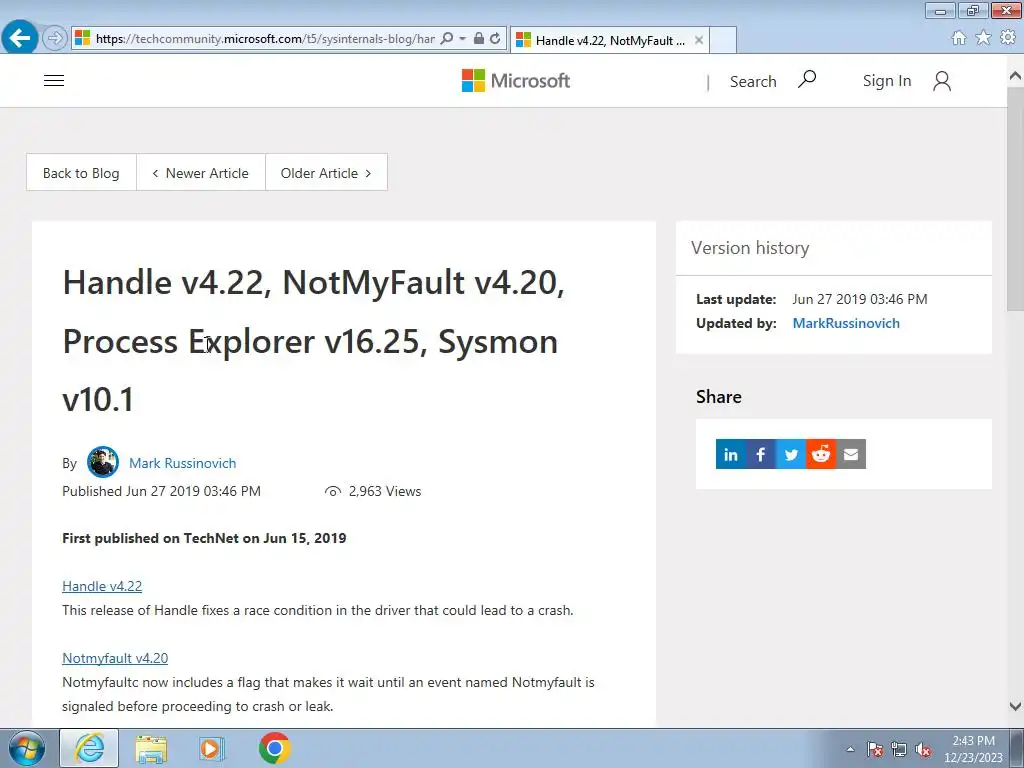Click 'Published Jun 27 2019 03:46 PM' text
This screenshot has width=1024, height=768.
(161, 491)
